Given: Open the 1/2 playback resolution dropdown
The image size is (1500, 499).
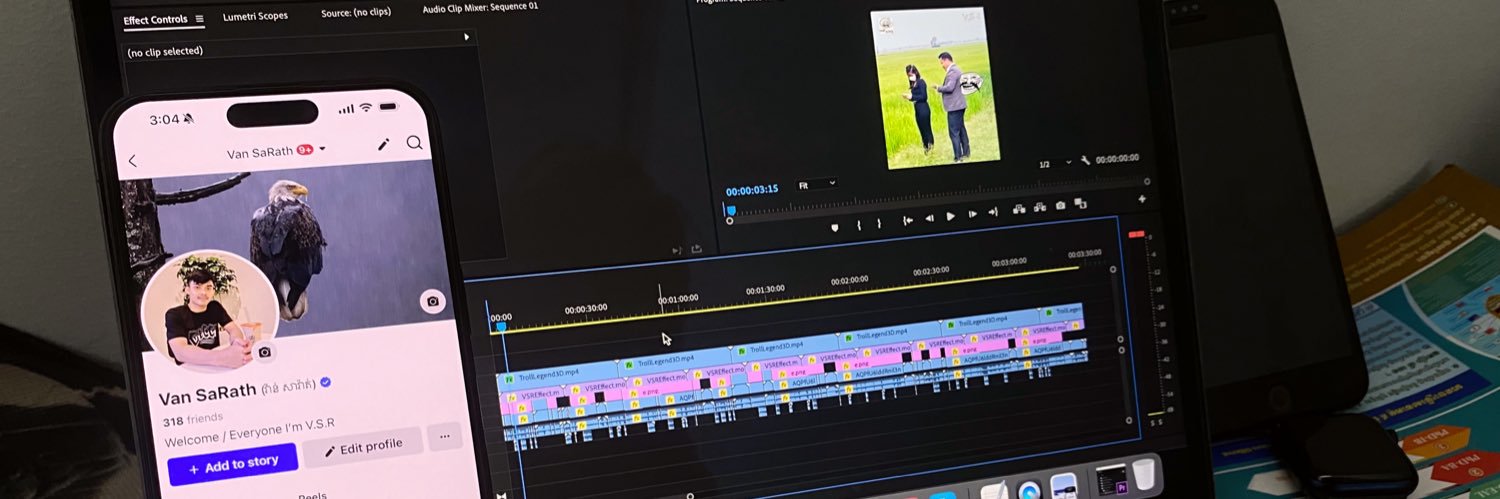Looking at the screenshot, I should pos(1053,164).
